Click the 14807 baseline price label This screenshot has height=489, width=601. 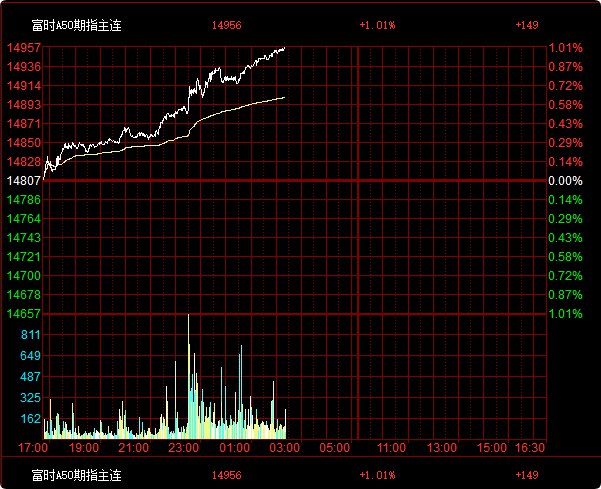tap(24, 181)
